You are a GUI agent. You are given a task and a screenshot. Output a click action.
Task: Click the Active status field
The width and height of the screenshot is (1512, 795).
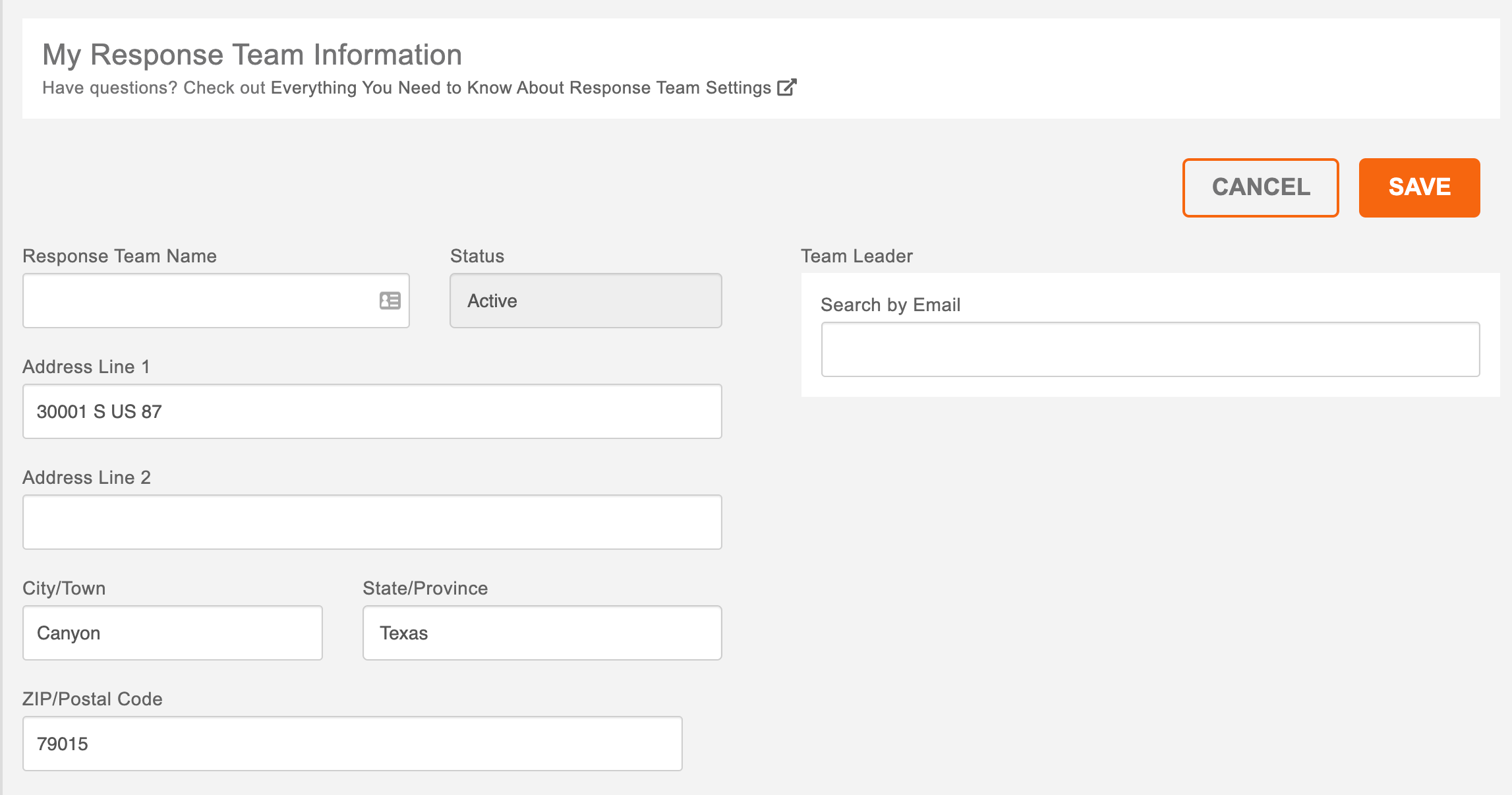585,301
